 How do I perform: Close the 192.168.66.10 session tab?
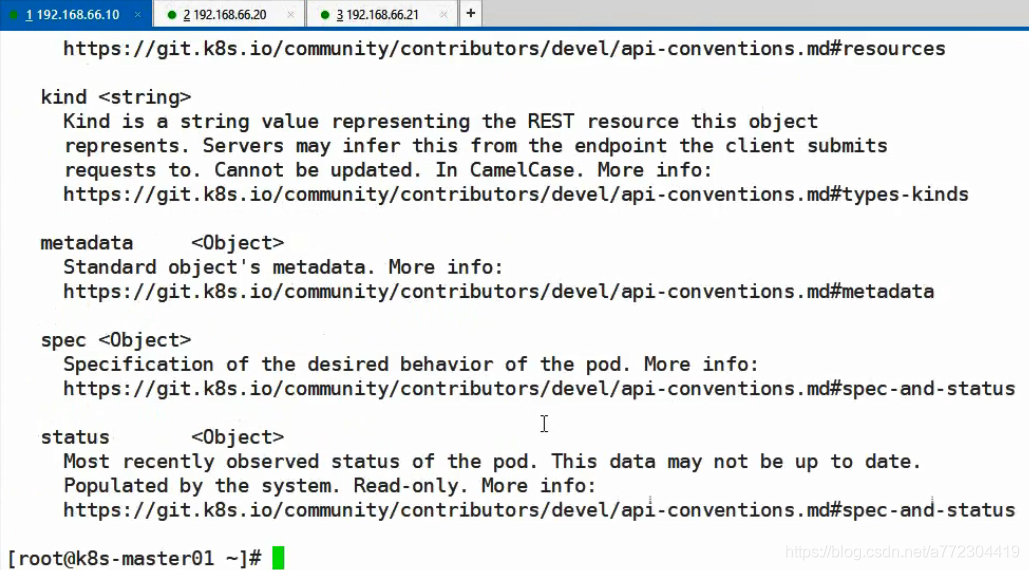[137, 14]
